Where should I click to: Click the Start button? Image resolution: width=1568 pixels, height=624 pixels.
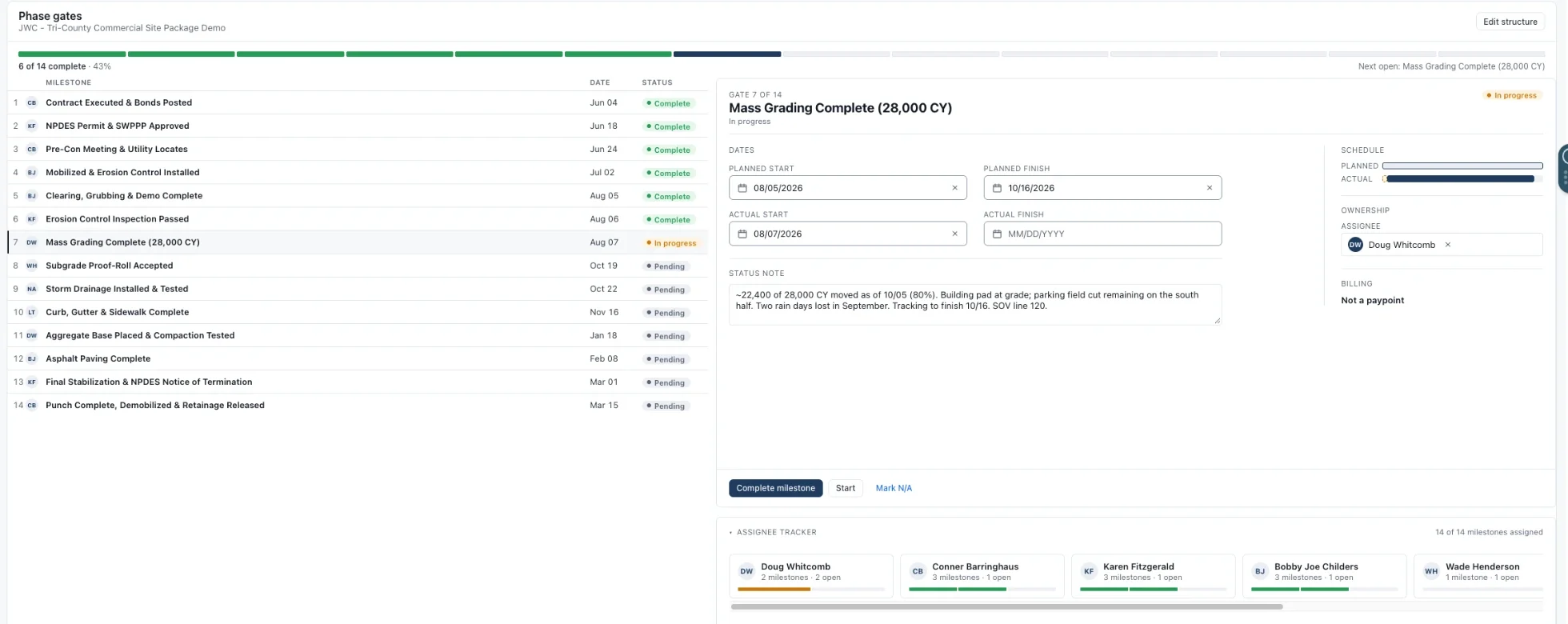845,488
